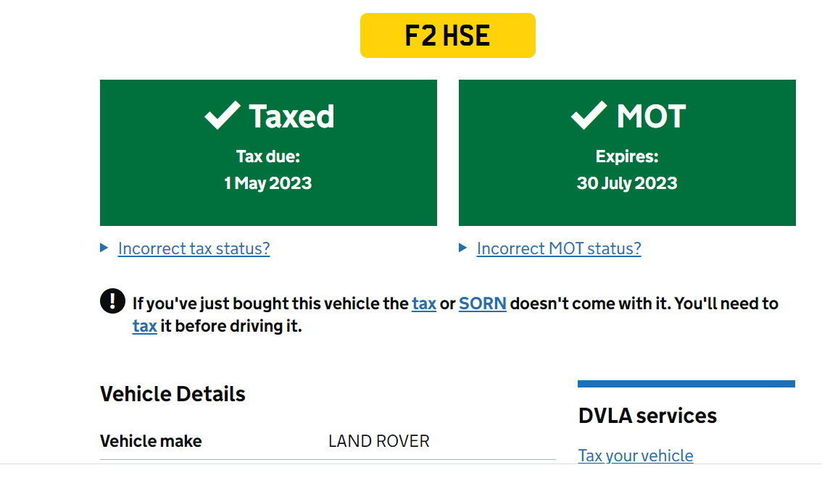Viewport: 822px width, 499px height.
Task: Click the Tax due 1 May 2023 text
Action: click(268, 170)
